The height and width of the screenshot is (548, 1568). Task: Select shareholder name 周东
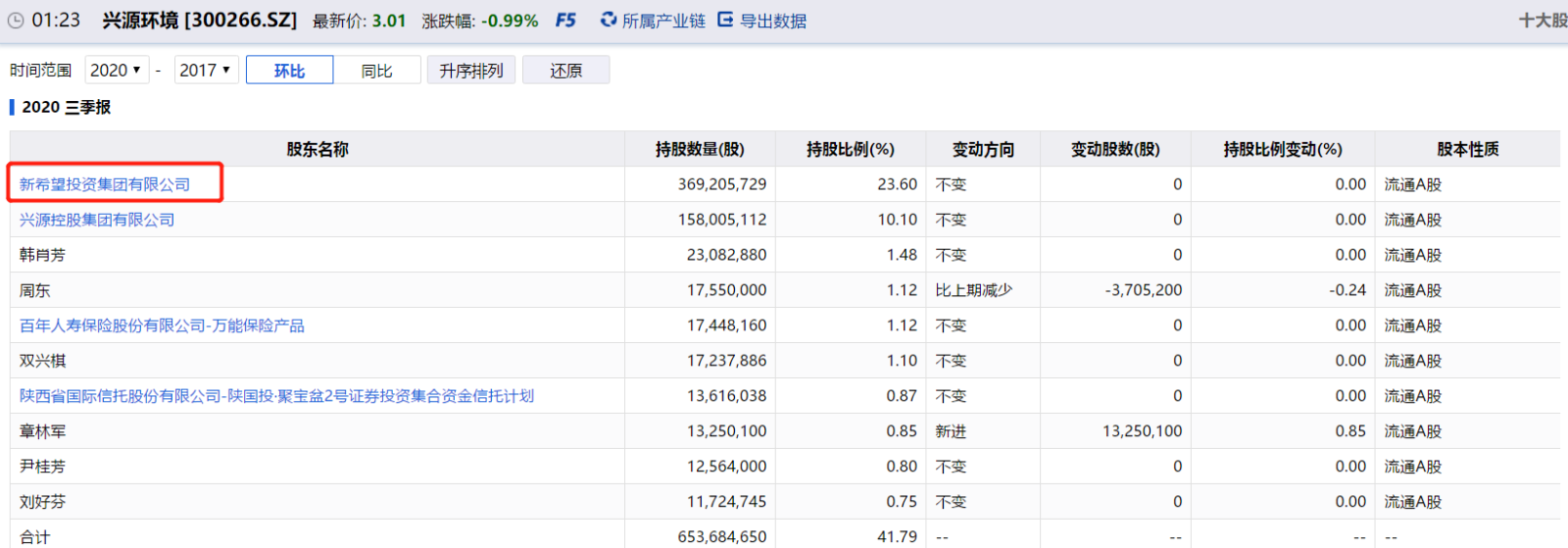[34, 290]
